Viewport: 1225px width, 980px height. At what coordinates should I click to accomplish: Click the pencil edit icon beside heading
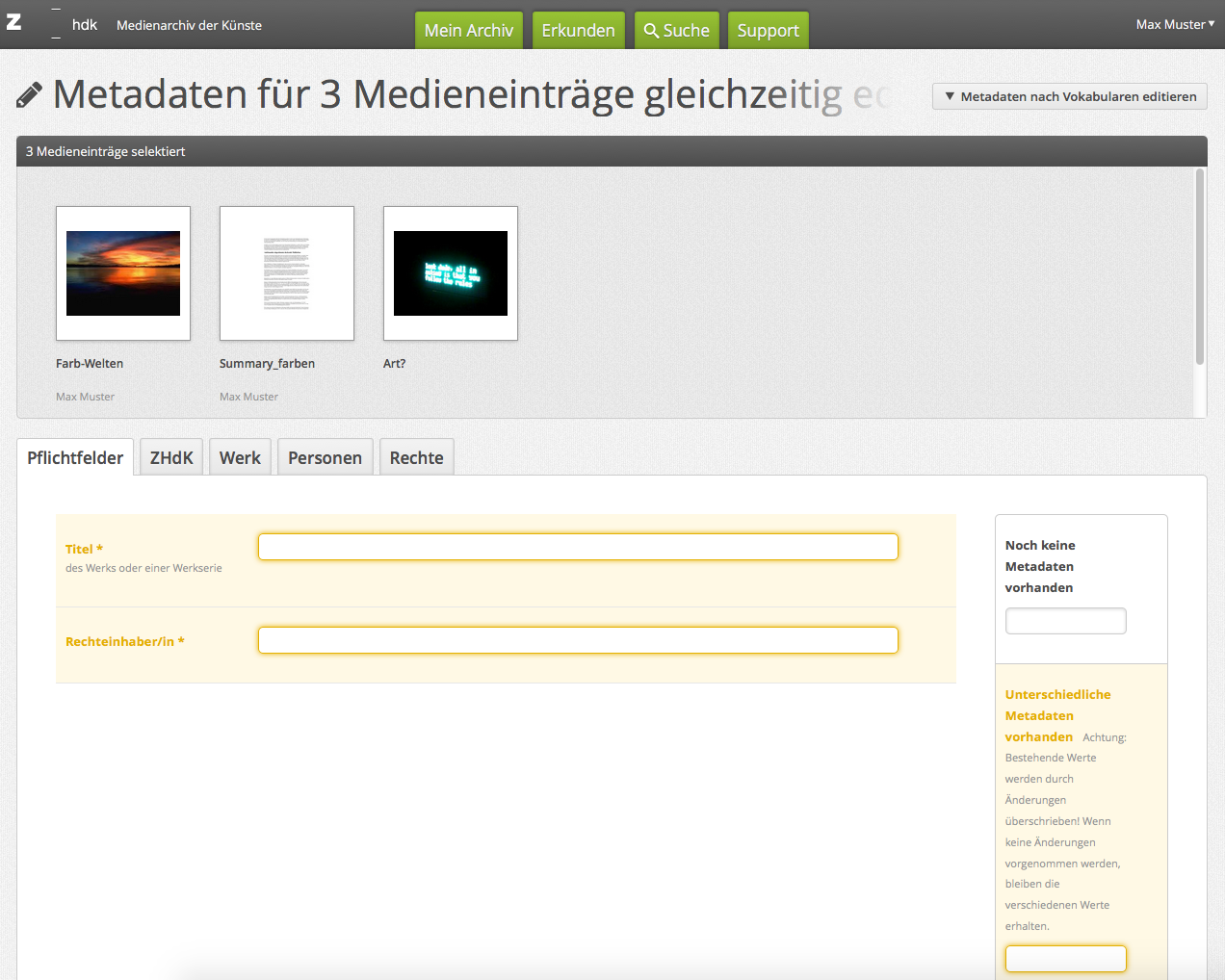click(30, 95)
